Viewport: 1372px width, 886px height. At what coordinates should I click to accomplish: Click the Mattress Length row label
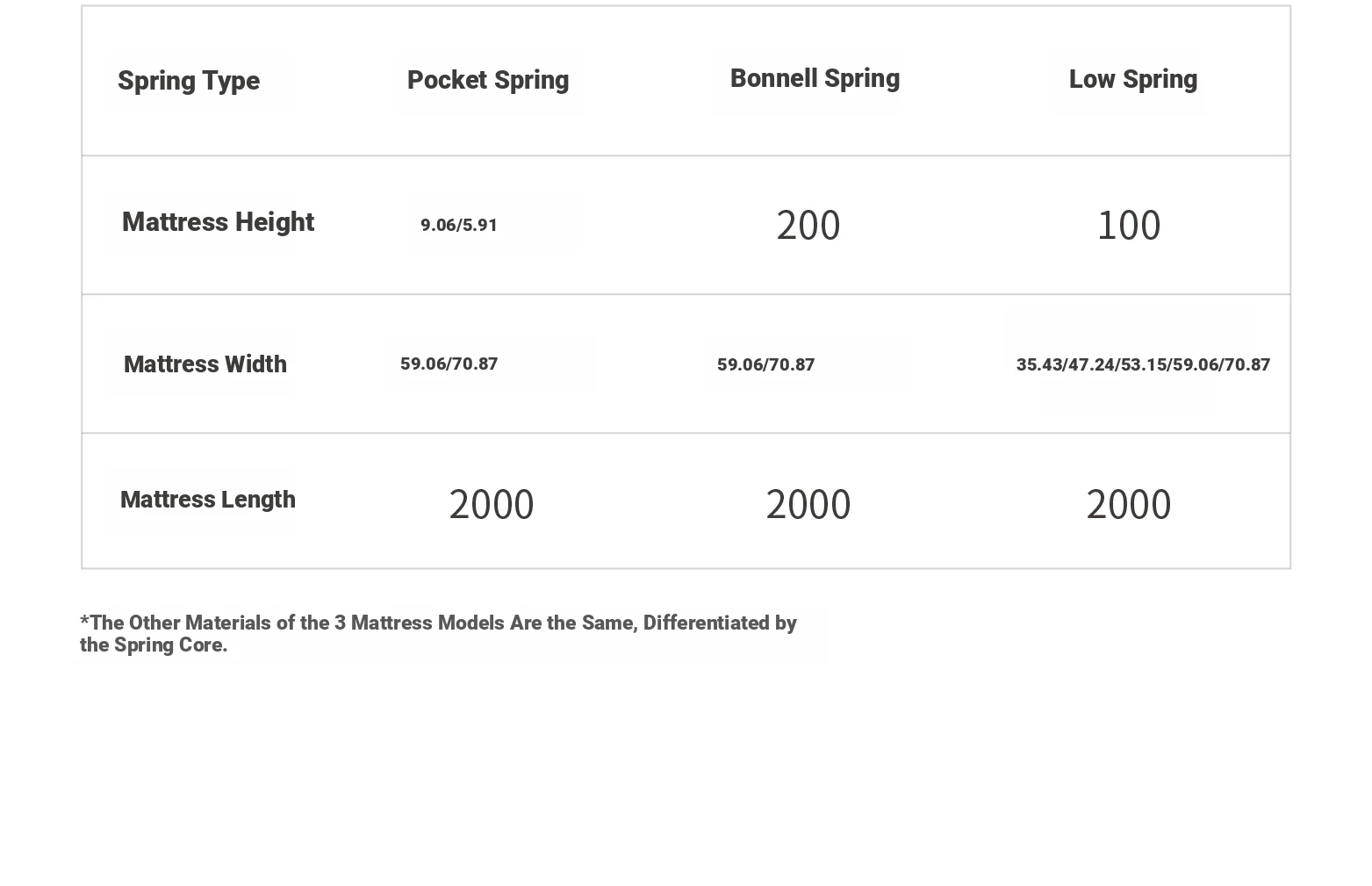208,500
